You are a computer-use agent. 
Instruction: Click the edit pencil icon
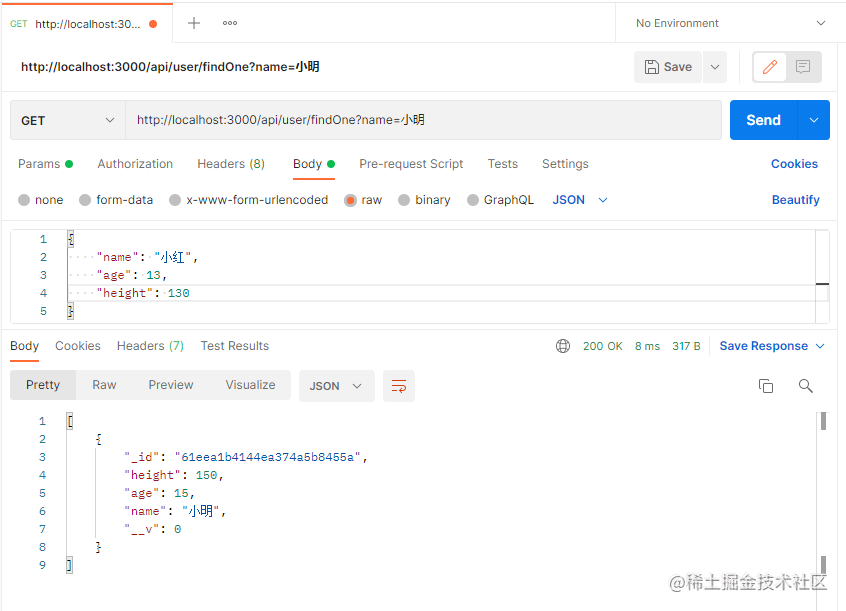click(770, 67)
